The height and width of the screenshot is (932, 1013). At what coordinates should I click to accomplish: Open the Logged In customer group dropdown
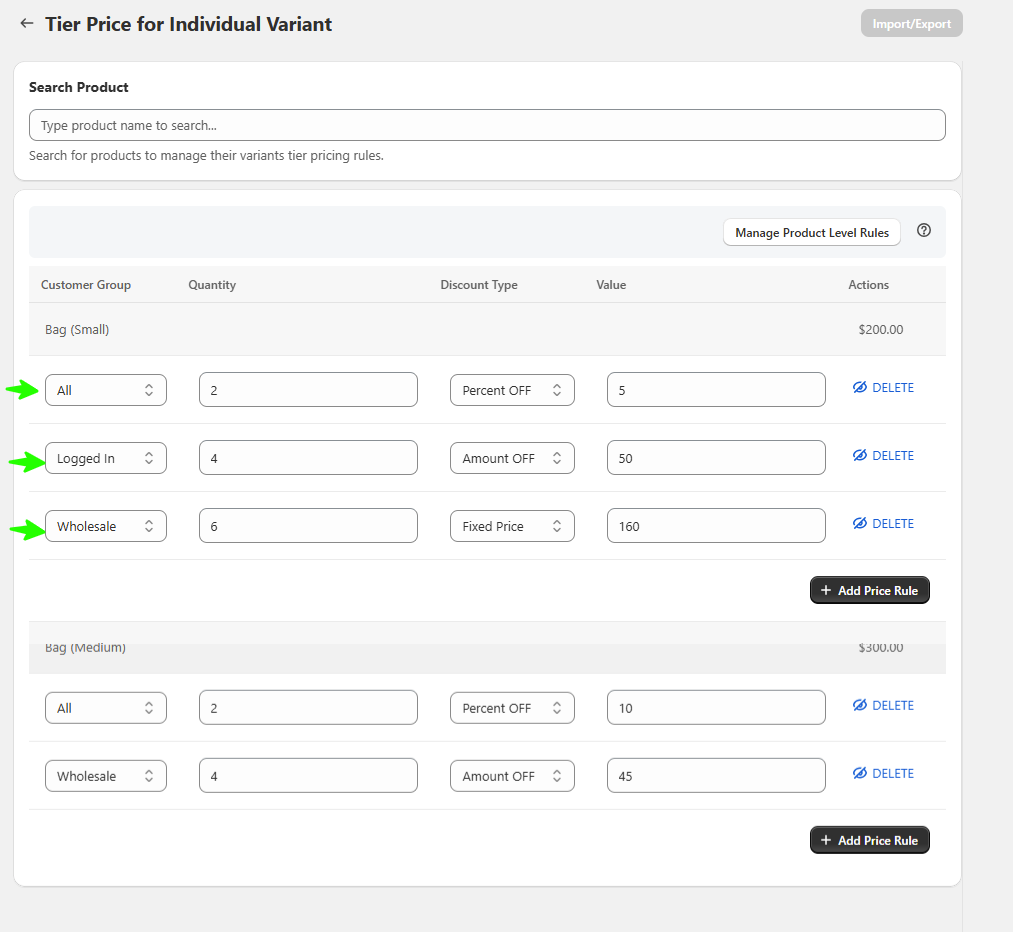[x=106, y=459]
